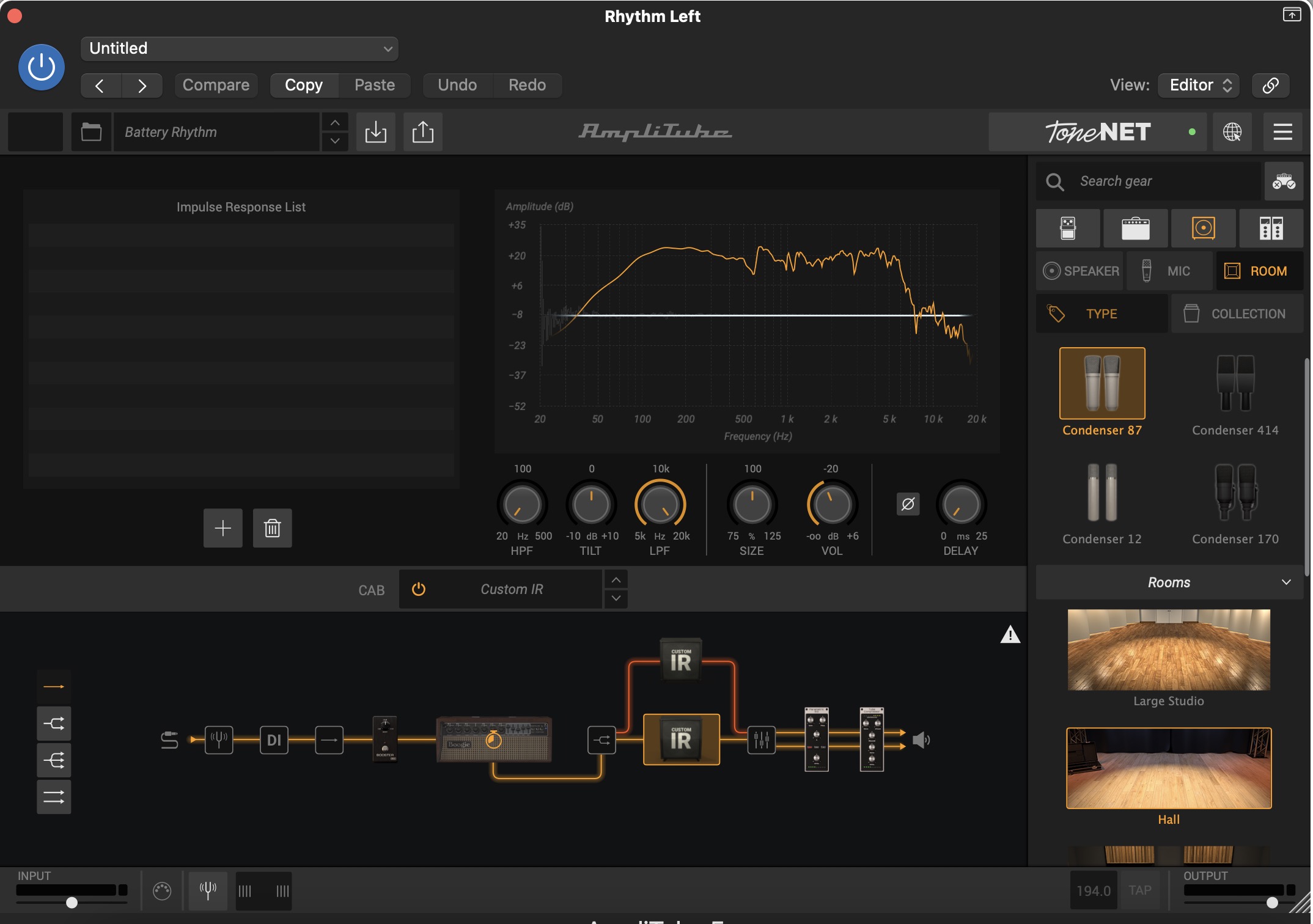Toggle the plugin power bypass button
The height and width of the screenshot is (924, 1313).
click(x=42, y=67)
